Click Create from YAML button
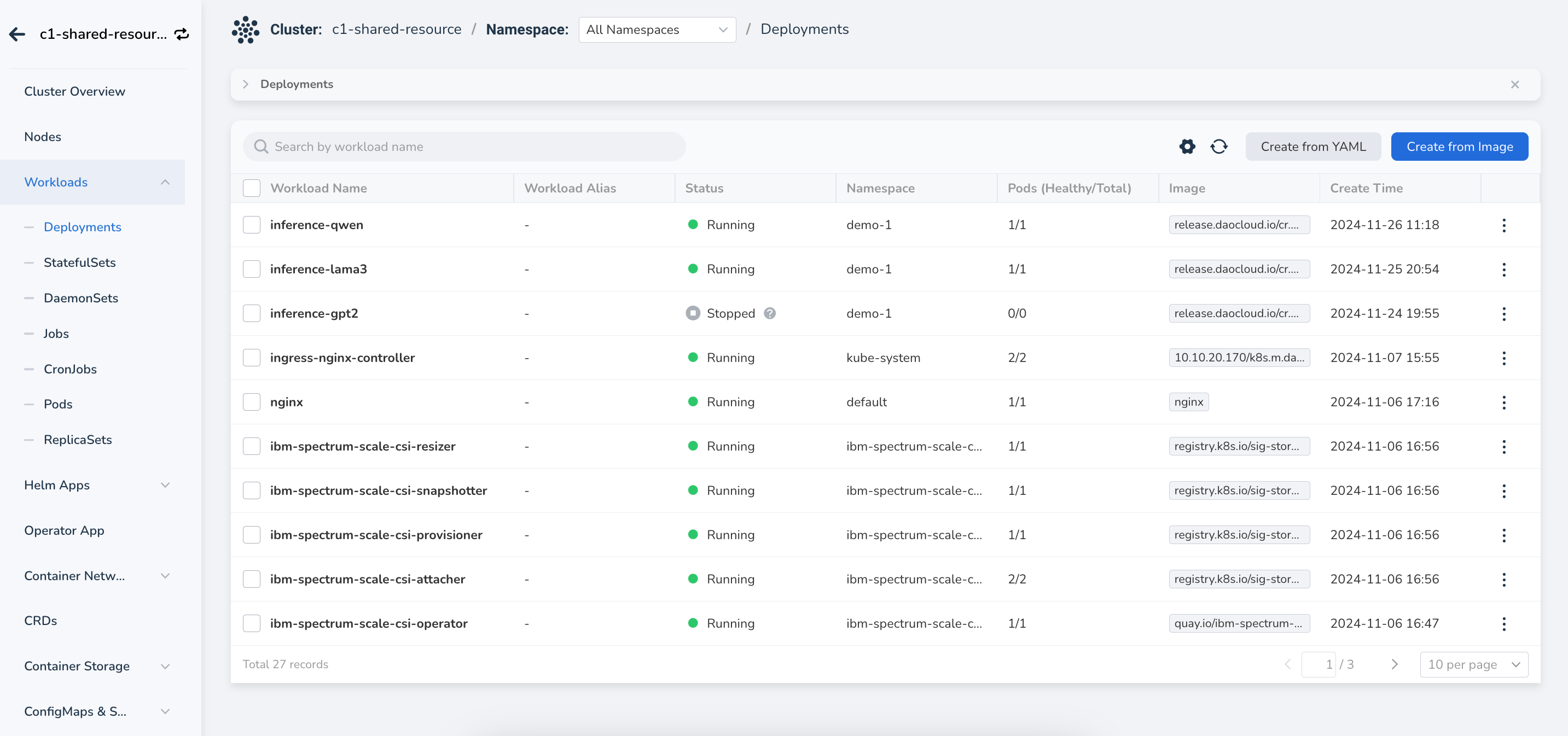Screen dimensions: 1568x736 click(1313, 147)
